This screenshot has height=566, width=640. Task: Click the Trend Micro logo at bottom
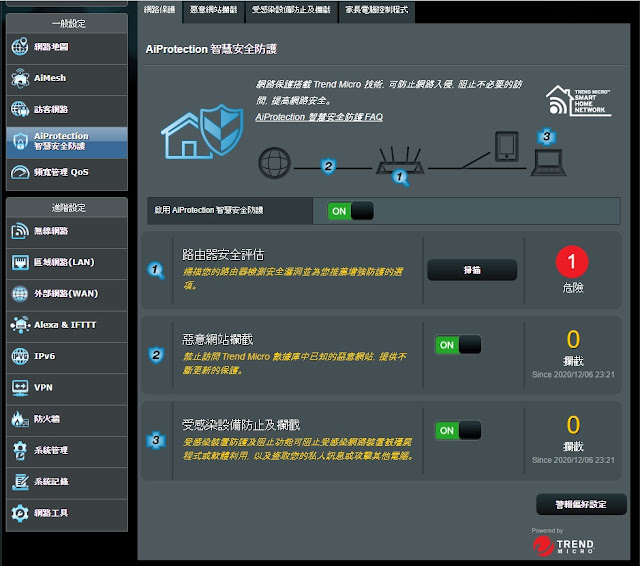[x=563, y=546]
